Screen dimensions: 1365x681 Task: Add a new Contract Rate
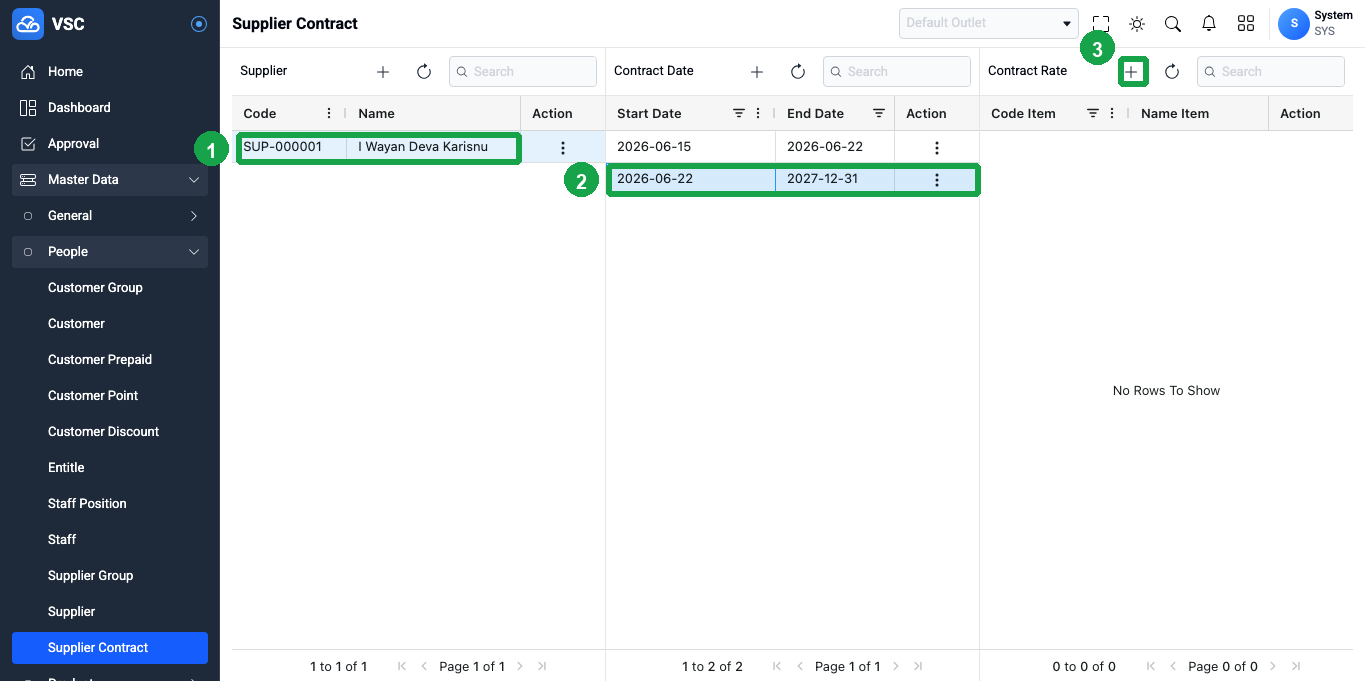[x=1132, y=72]
